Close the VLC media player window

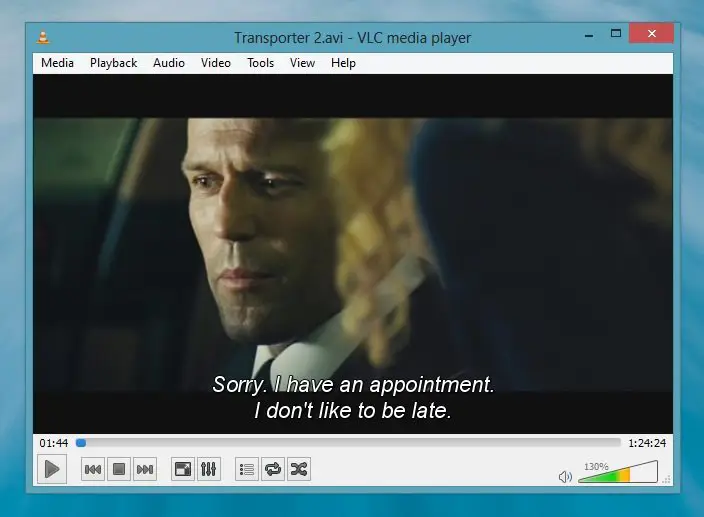(651, 33)
